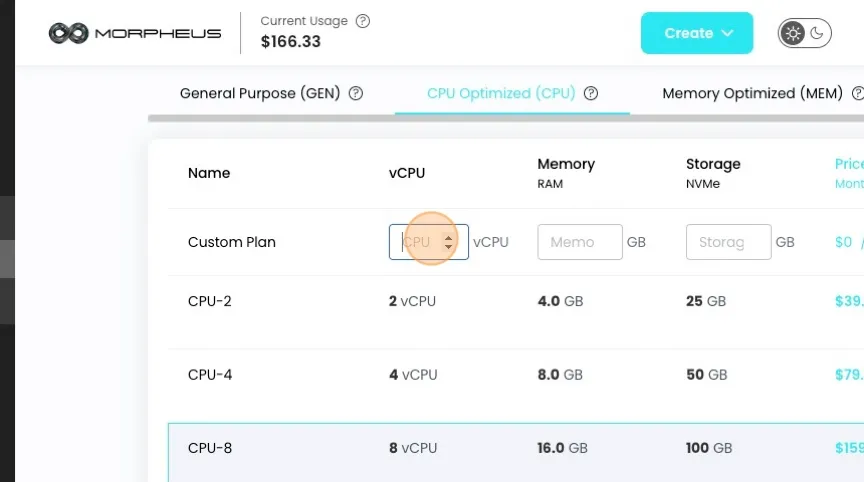Switch to the General Purpose (GEN) tab
Viewport: 864px width, 482px height.
coord(260,93)
